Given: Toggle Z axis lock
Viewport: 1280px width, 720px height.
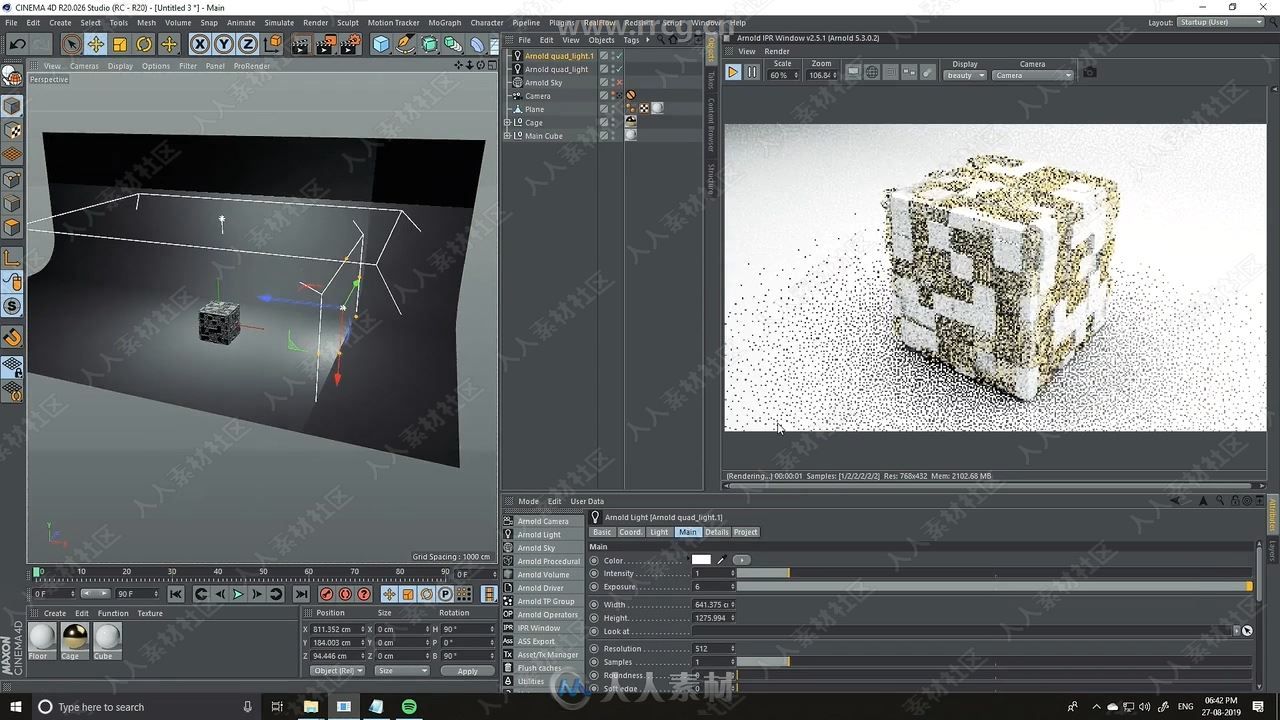Looking at the screenshot, I should (x=247, y=44).
